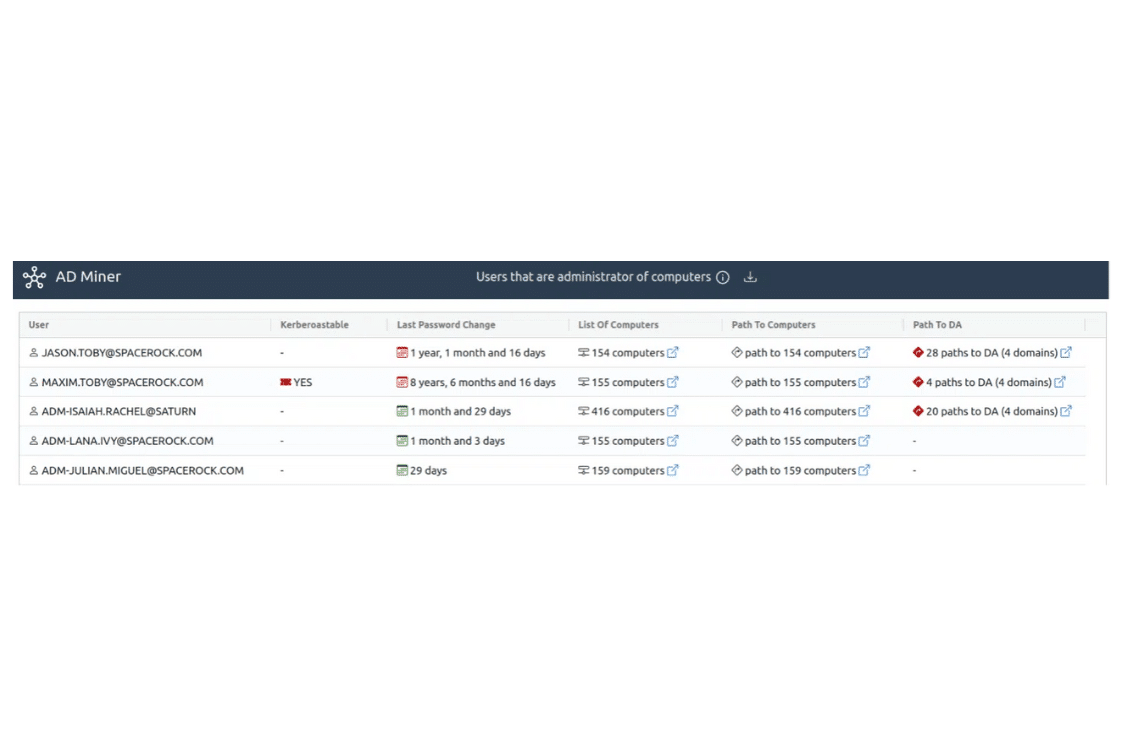Click the '1 month and 29 days' cell
The width and height of the screenshot is (1125, 750).
pyautogui.click(x=461, y=411)
